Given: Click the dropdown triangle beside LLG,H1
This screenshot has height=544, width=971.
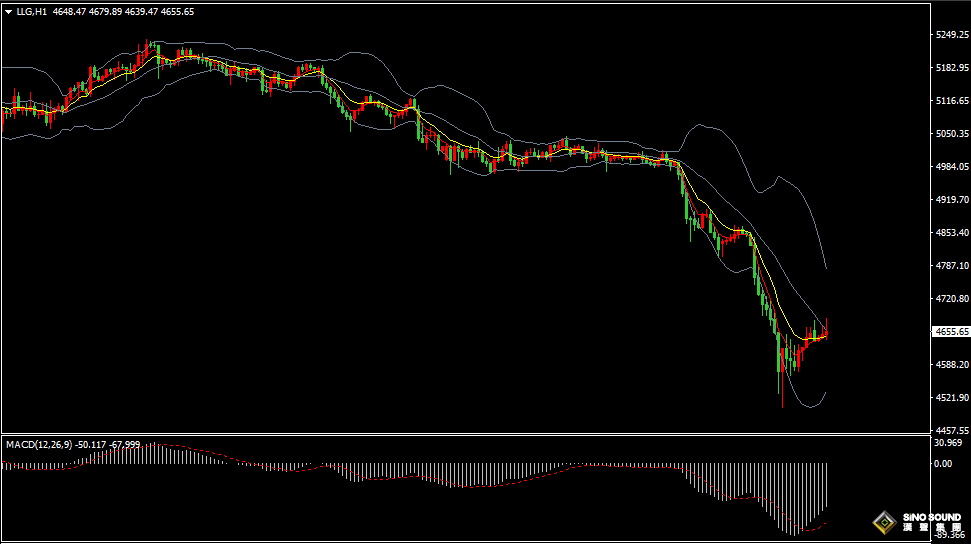Looking at the screenshot, I should 9,12.
